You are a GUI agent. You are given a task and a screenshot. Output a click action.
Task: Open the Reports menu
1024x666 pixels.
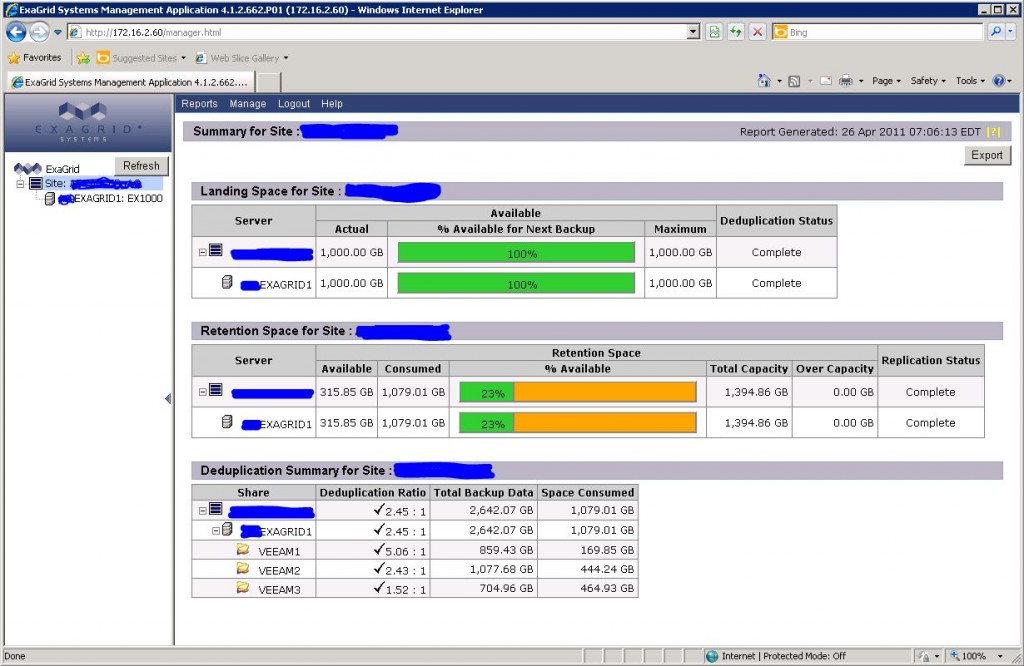[x=199, y=104]
